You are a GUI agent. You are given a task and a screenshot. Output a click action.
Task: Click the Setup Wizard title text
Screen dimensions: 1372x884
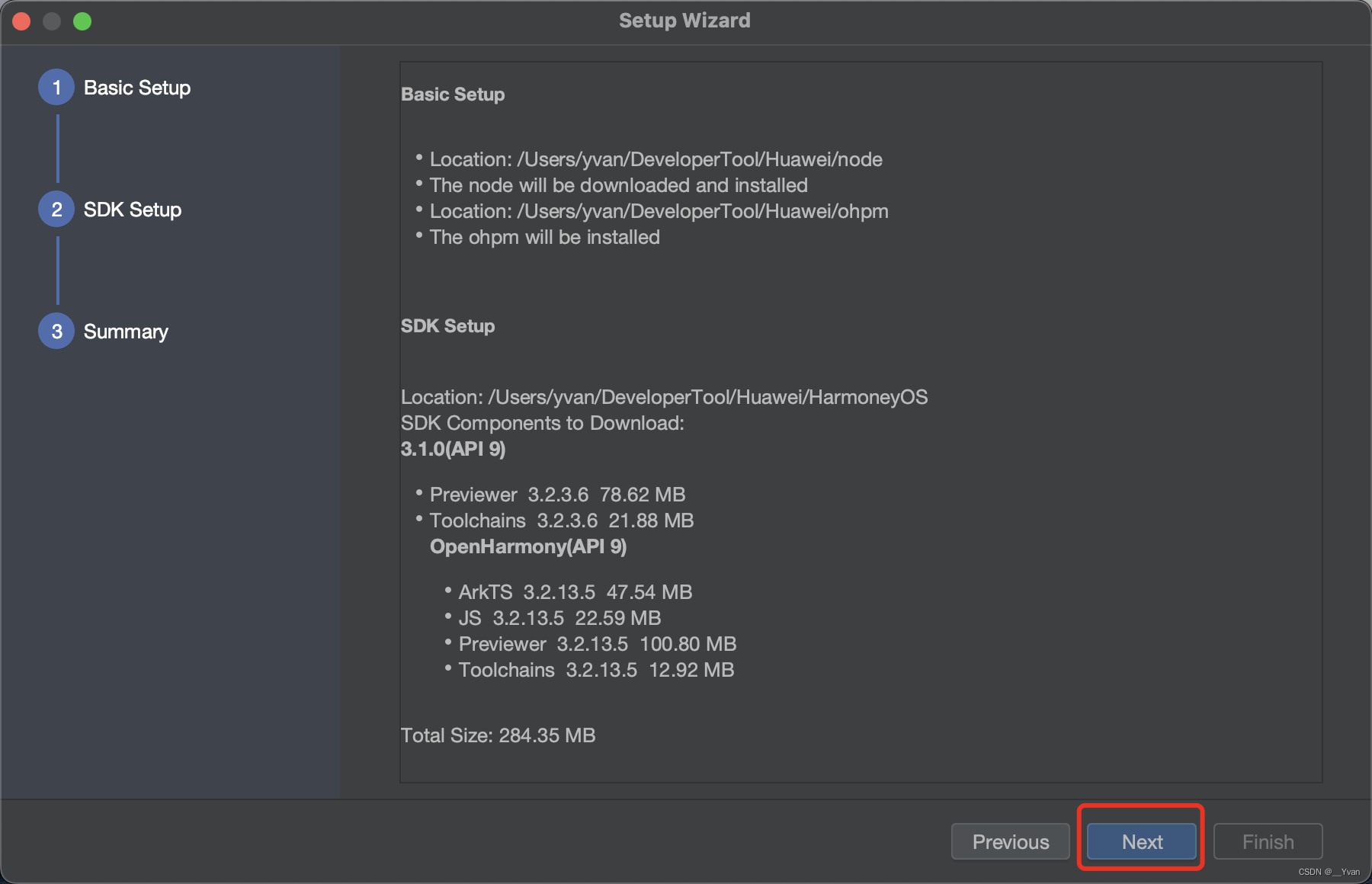(x=684, y=21)
